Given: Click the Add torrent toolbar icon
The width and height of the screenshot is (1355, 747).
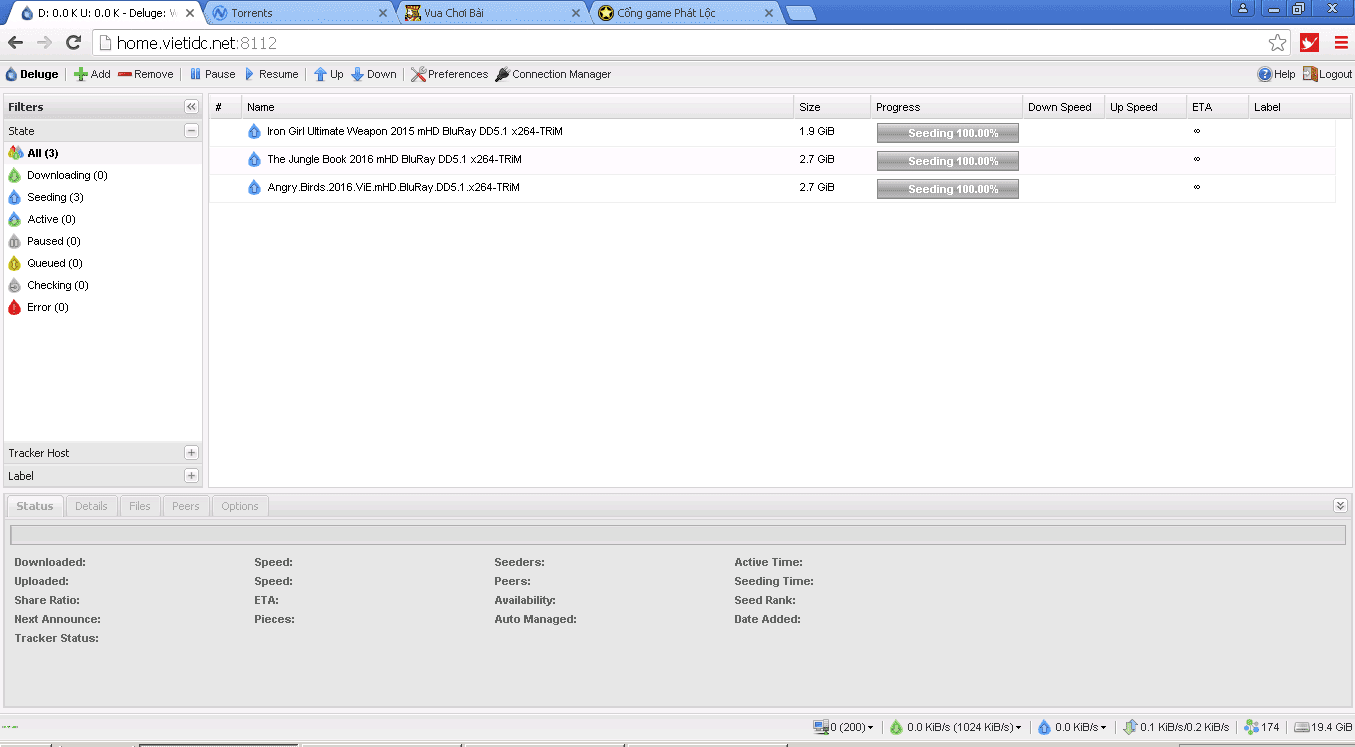Looking at the screenshot, I should point(81,74).
